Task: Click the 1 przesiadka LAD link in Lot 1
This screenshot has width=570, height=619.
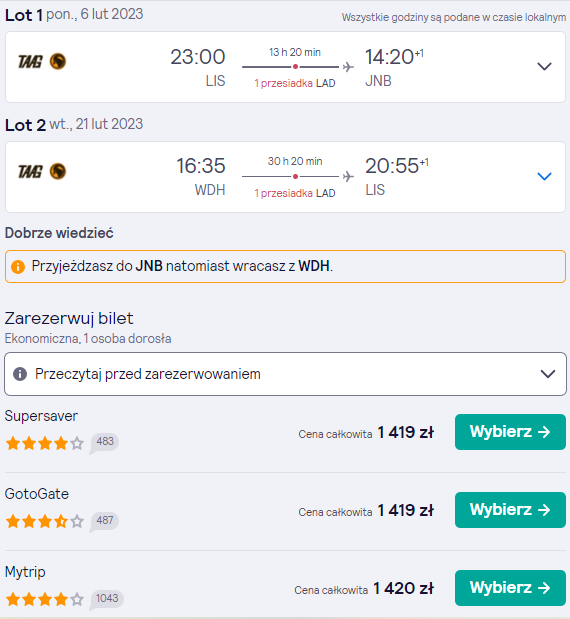Action: (295, 83)
